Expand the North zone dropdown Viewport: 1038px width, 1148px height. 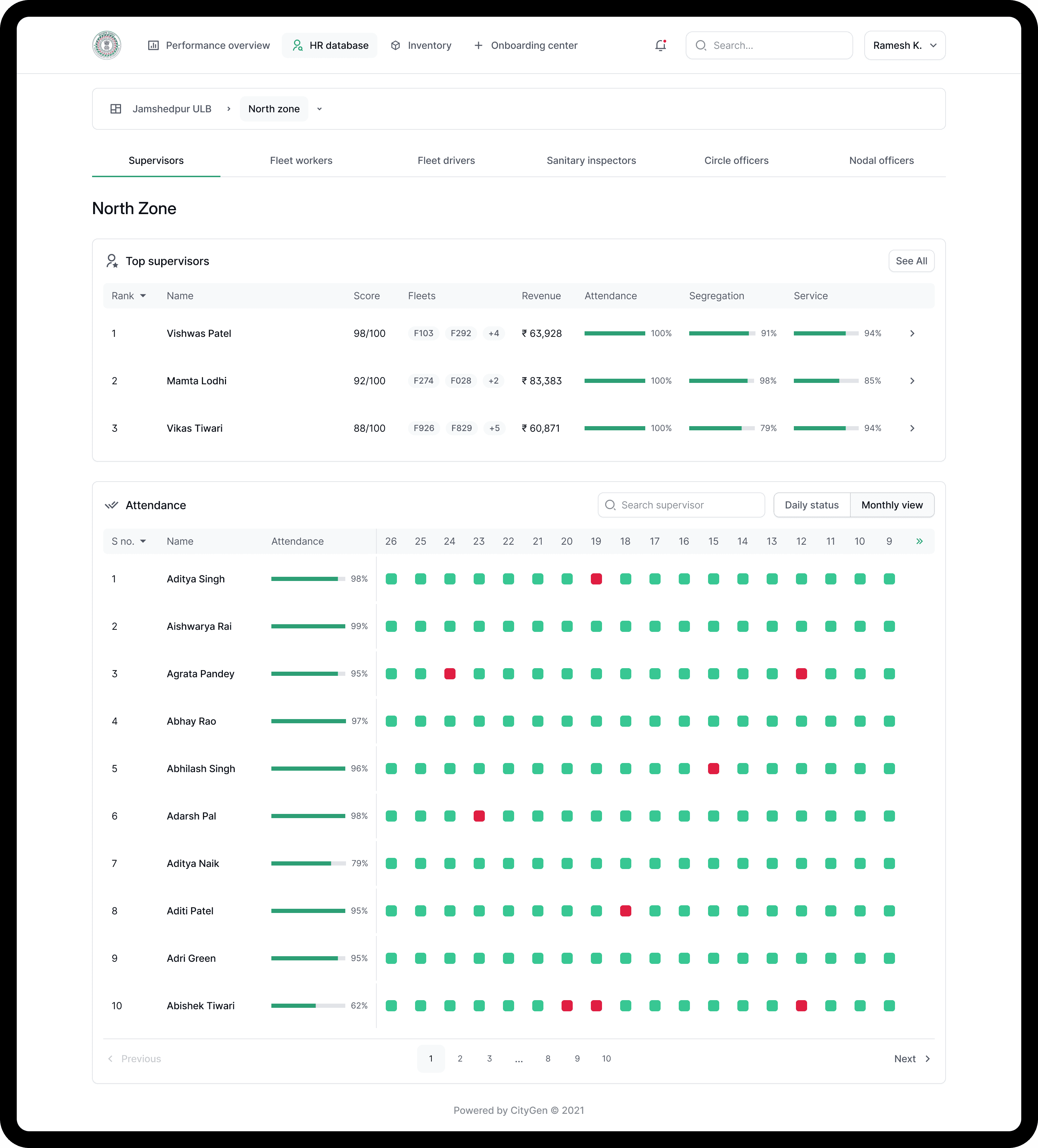pyautogui.click(x=319, y=109)
